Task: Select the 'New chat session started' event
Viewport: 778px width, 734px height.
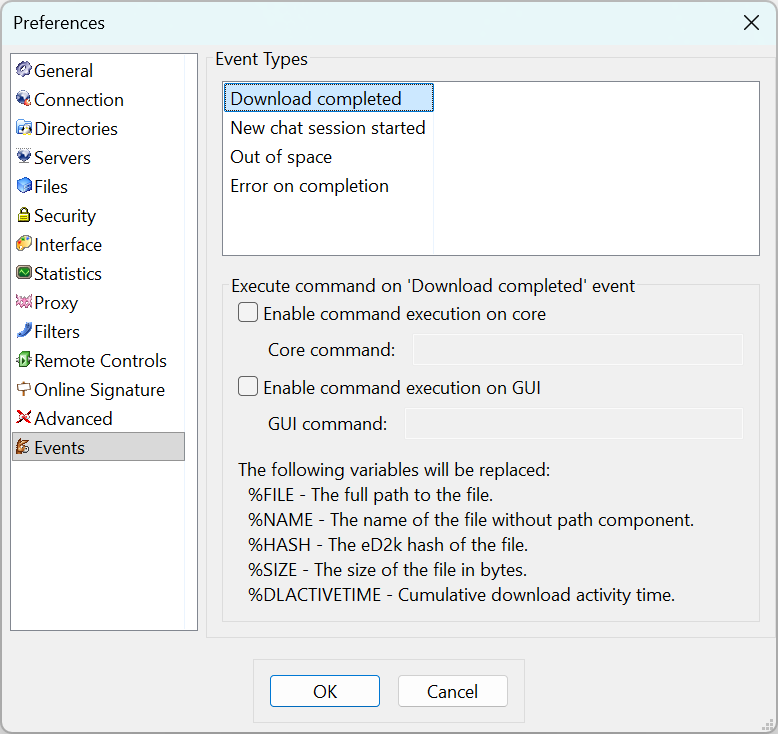Action: click(x=328, y=127)
